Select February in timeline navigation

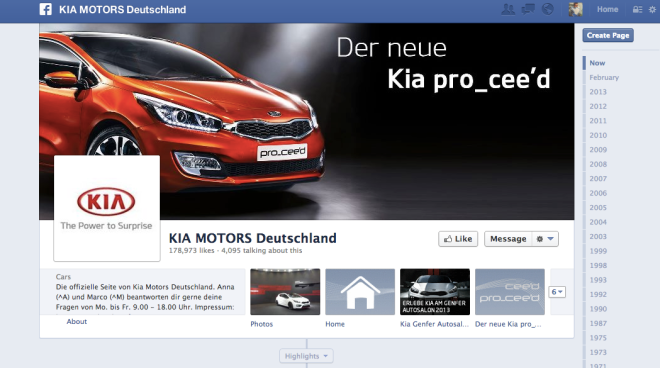(x=604, y=77)
